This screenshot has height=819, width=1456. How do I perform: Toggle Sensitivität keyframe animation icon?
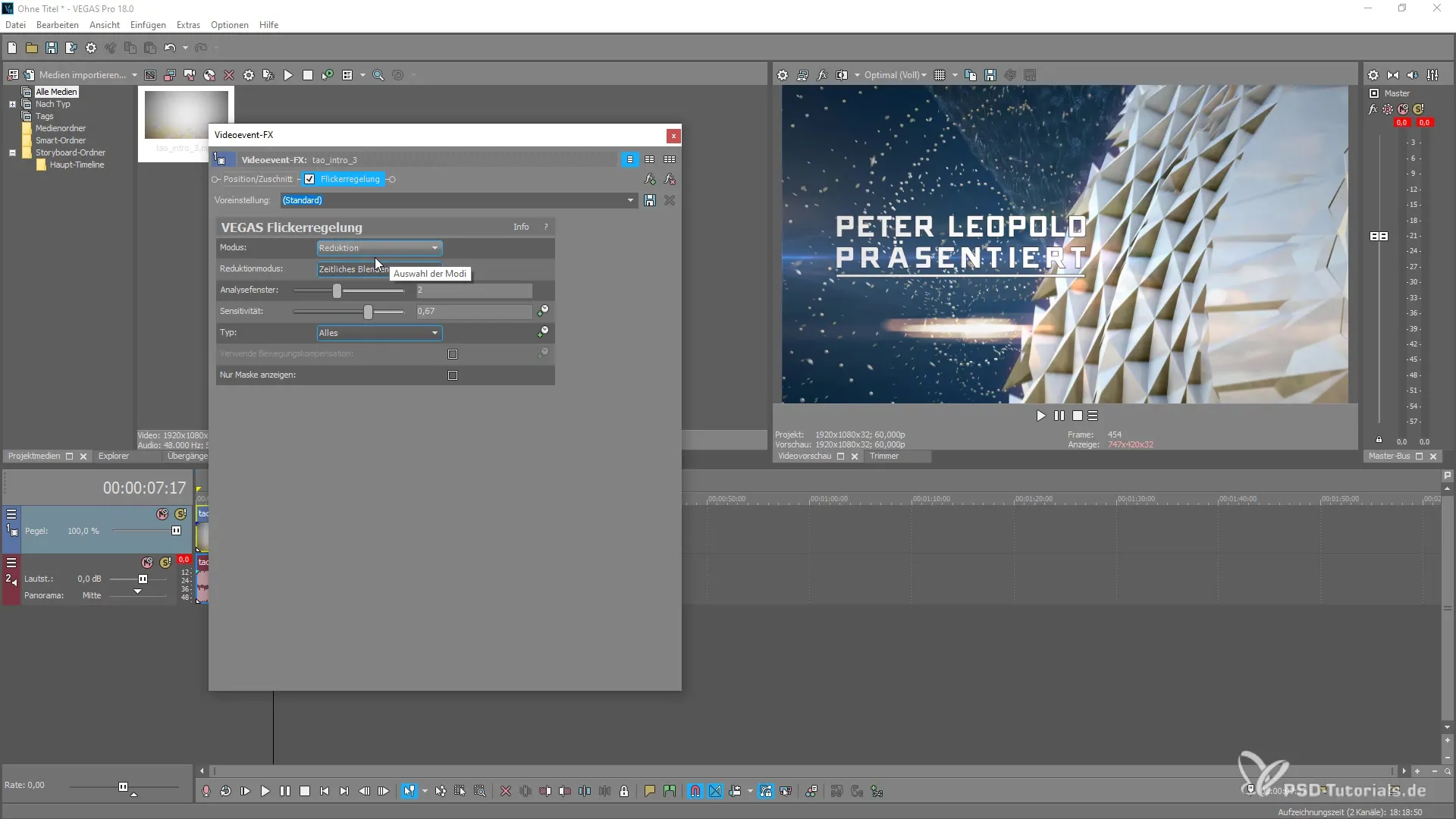[543, 311]
